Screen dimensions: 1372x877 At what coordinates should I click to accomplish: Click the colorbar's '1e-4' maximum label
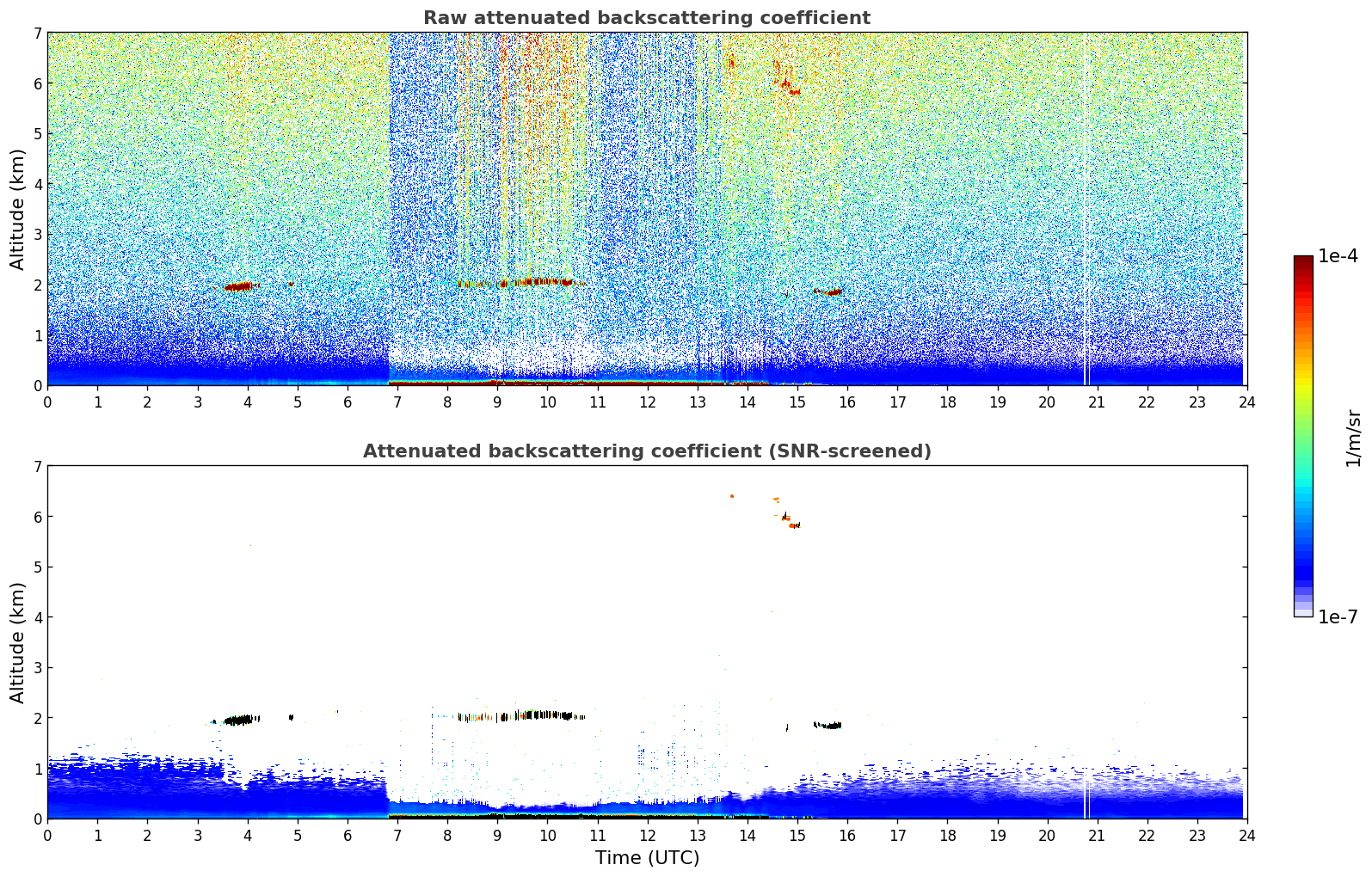click(x=1338, y=256)
